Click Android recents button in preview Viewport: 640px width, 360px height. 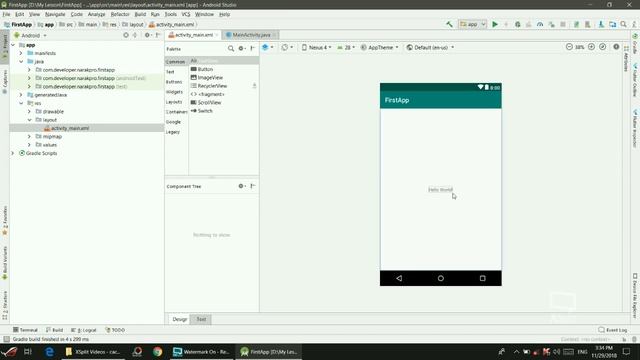click(482, 278)
